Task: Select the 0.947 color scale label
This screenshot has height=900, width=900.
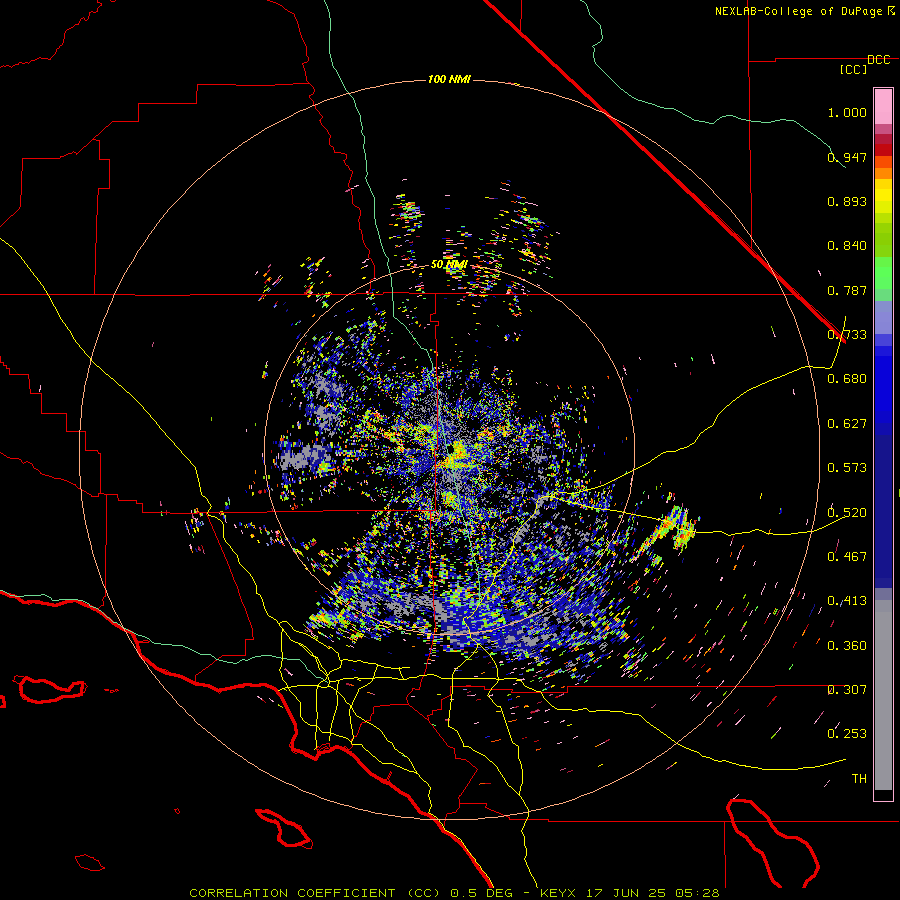Action: [847, 157]
